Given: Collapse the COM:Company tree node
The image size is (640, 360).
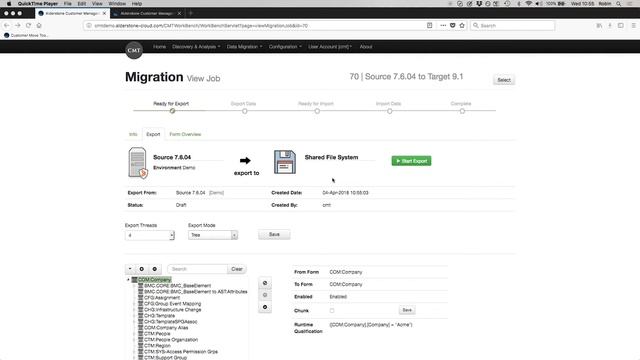Looking at the screenshot, I should 128,280.
